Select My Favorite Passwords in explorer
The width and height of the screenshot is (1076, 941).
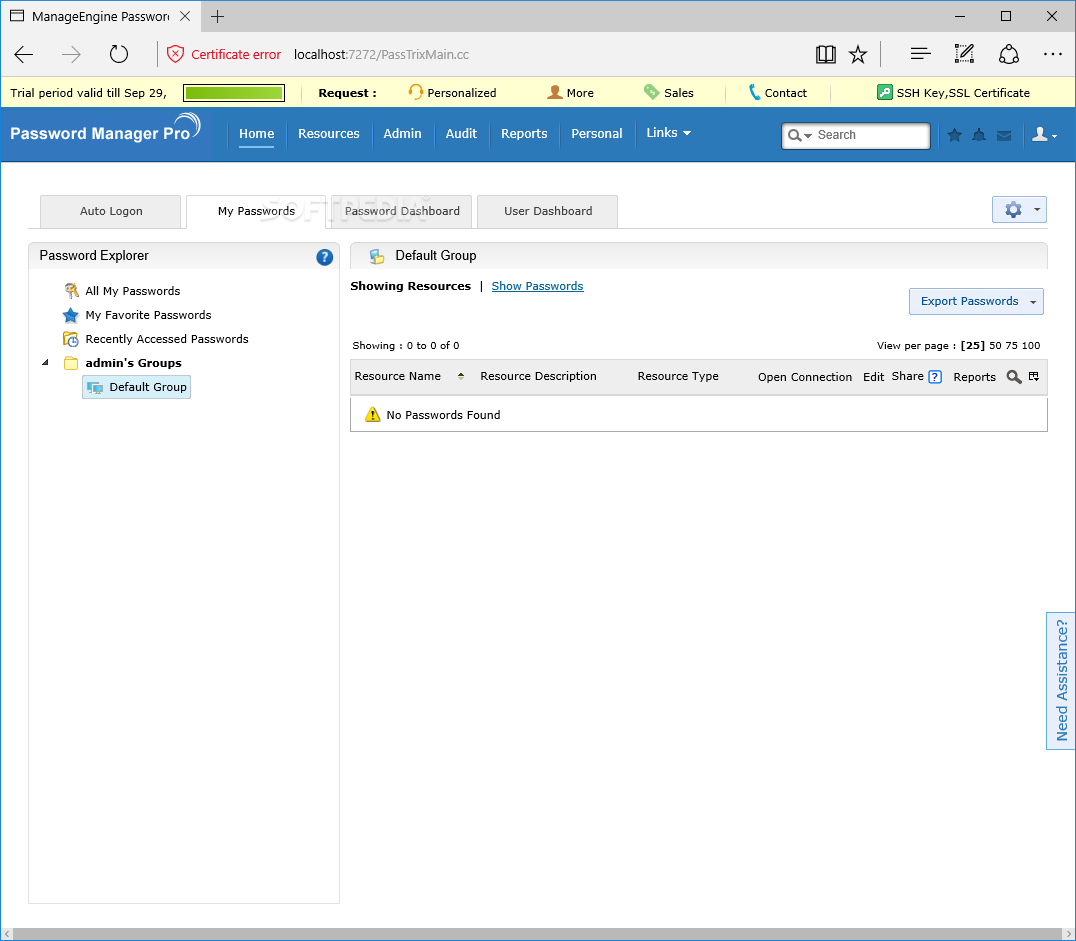(148, 315)
